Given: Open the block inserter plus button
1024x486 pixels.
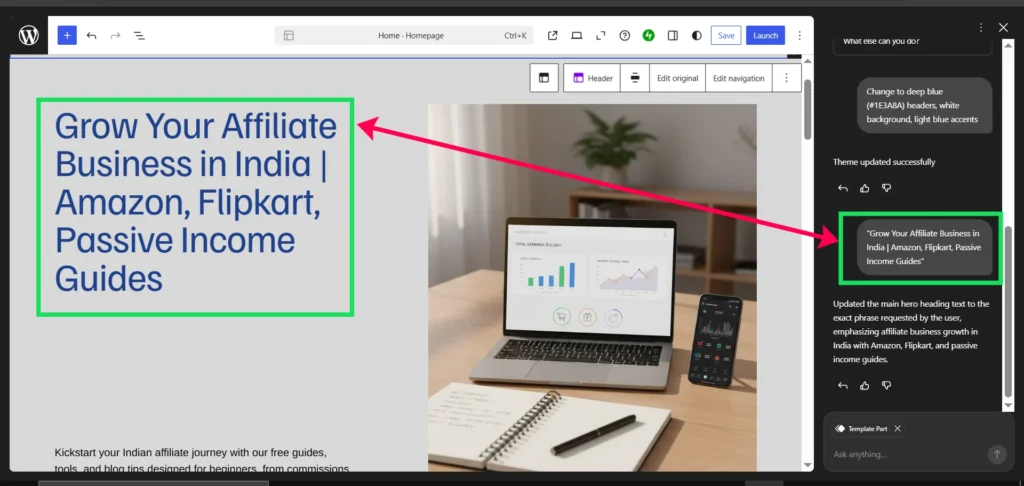Looking at the screenshot, I should pos(67,35).
